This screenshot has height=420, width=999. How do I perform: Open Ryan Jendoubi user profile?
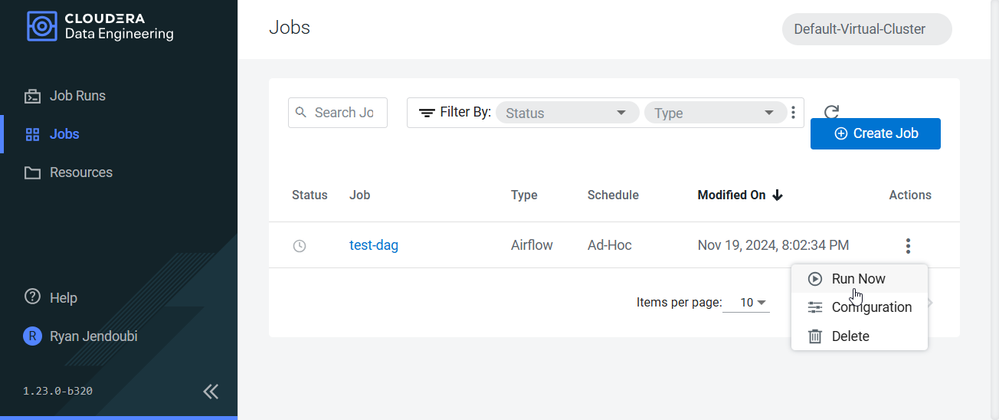tap(80, 336)
